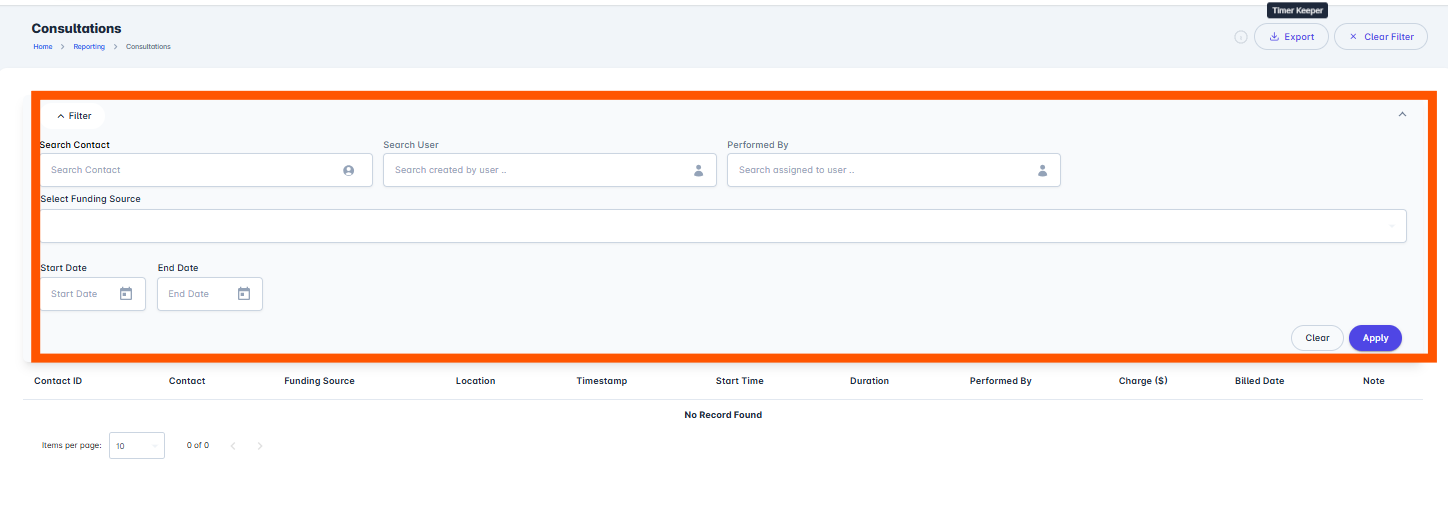Viewport: 1448px width, 507px height.
Task: Export the consultations report
Action: pyautogui.click(x=1291, y=37)
